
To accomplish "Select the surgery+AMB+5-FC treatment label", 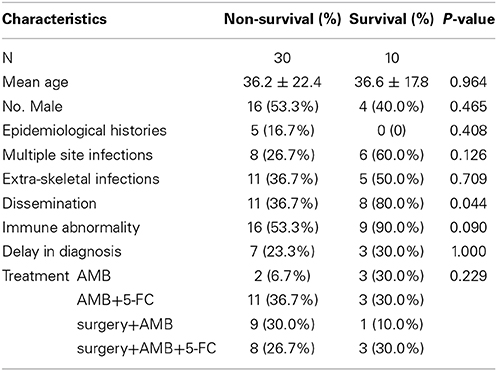I will point(146,349).
